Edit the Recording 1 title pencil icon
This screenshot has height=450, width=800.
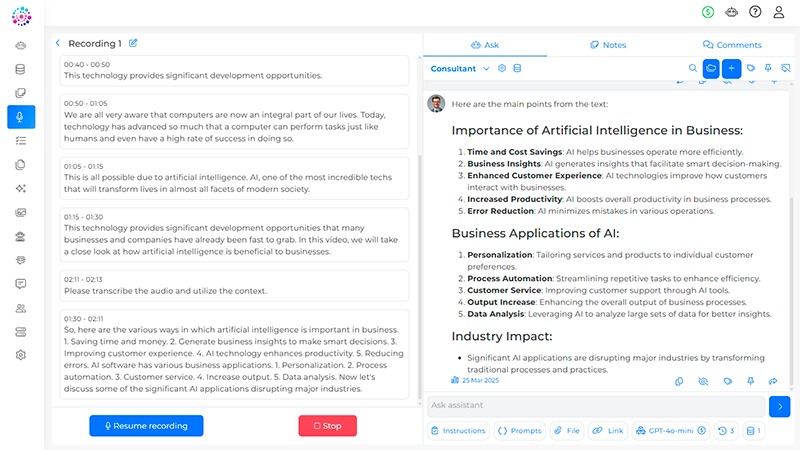point(133,43)
